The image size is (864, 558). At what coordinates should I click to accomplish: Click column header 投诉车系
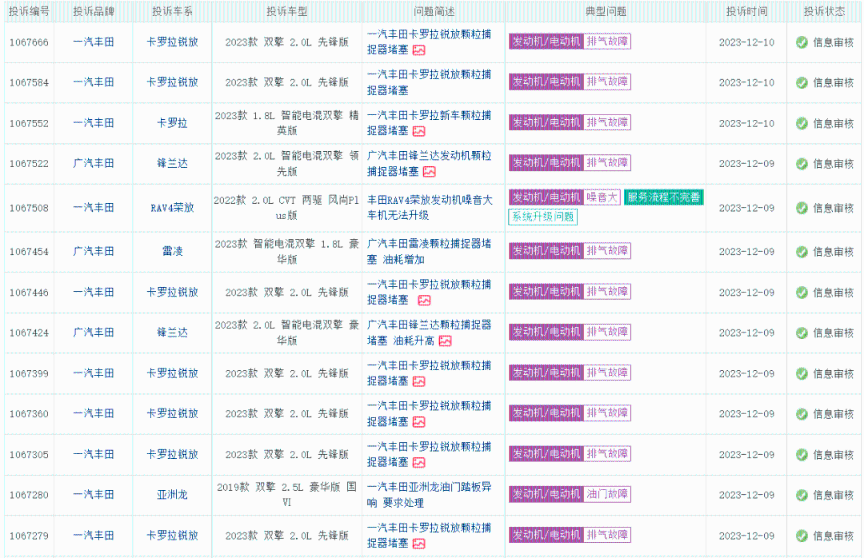coord(172,11)
